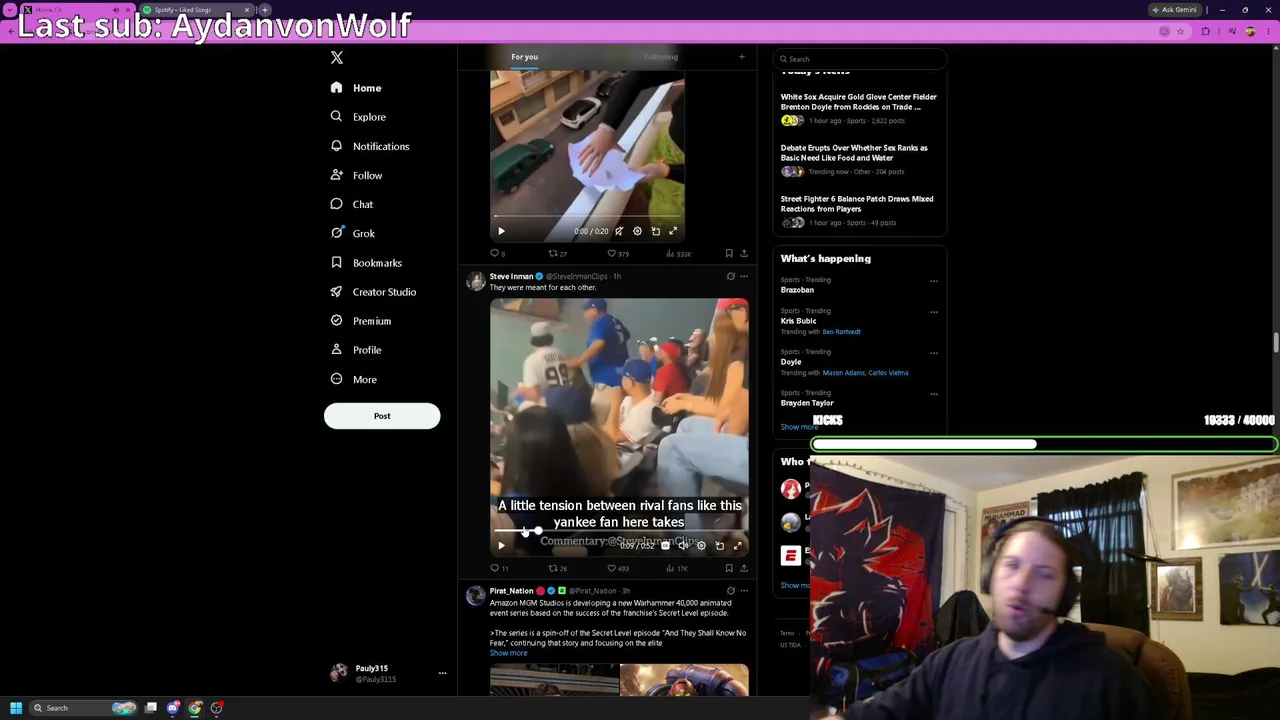Switch to the Spotify Liked Songs browser tab
1280x720 pixels.
point(195,10)
